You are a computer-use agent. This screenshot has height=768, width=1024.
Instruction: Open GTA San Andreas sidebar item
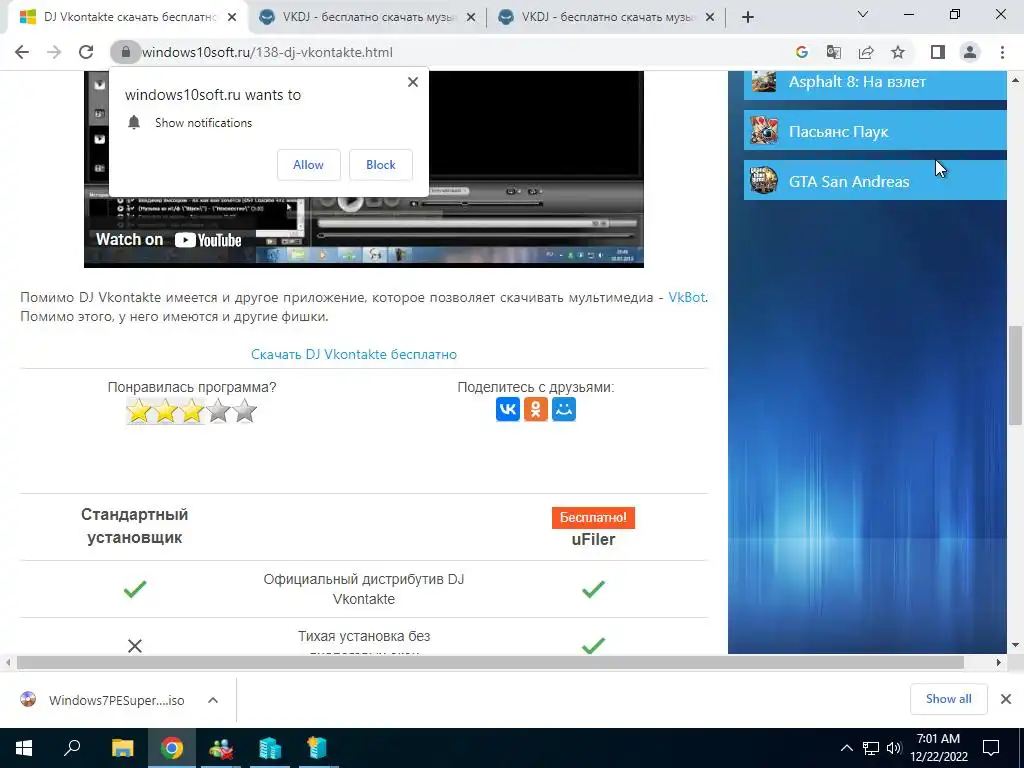[875, 180]
